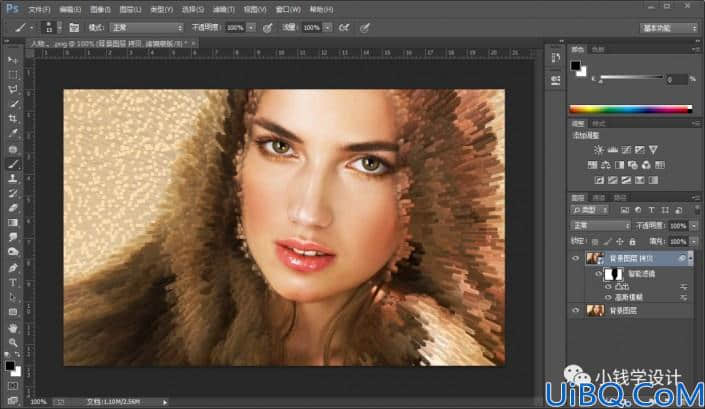Select the Clone Stamp tool
The height and width of the screenshot is (409, 705).
coord(13,178)
